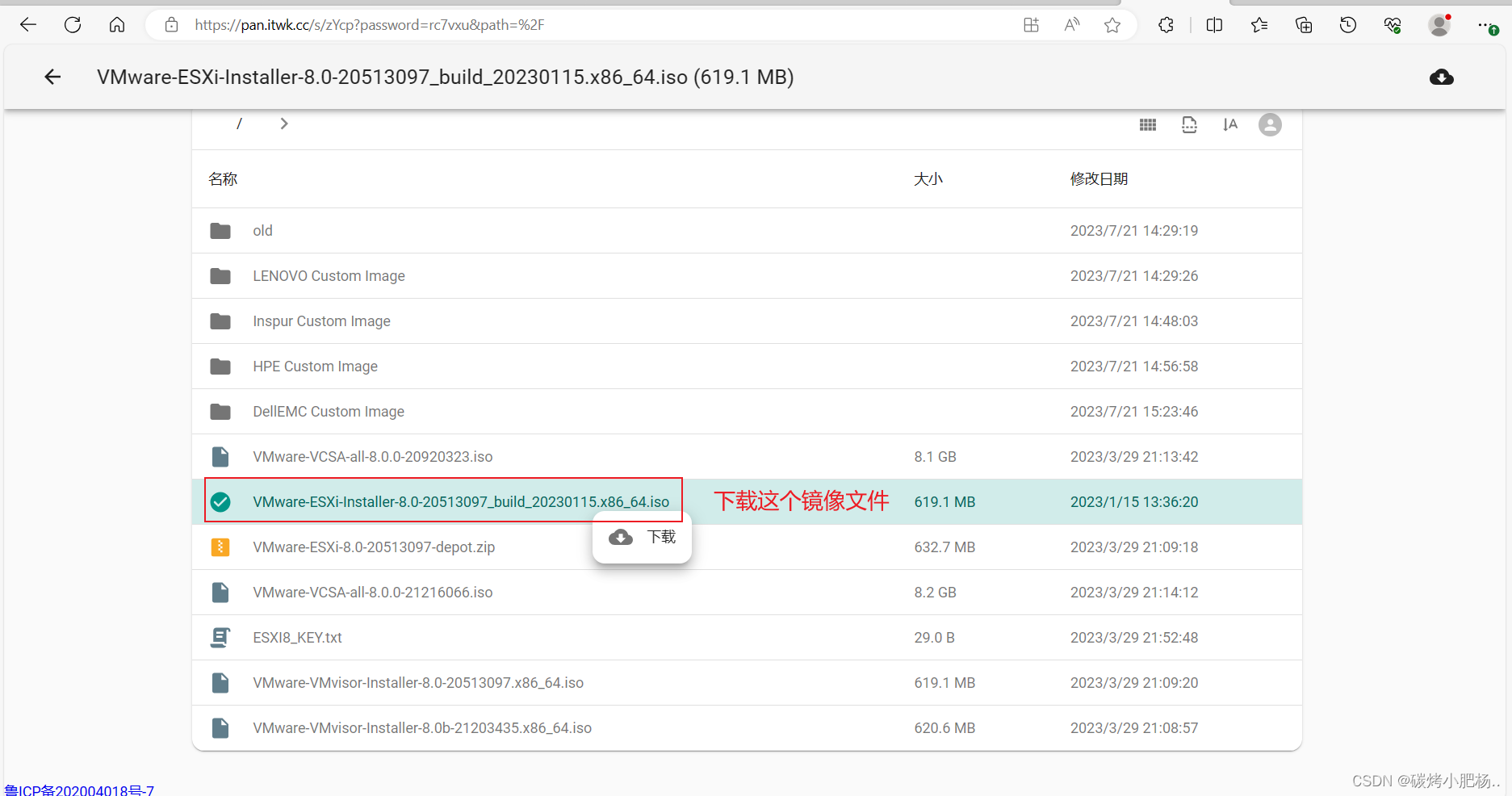Expand the breadcrumb chevron after root slash
Viewport: 1512px width, 796px height.
tap(284, 124)
